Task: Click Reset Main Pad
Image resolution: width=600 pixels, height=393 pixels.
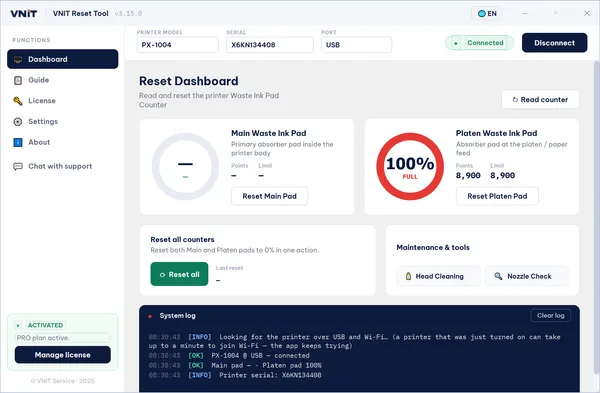Action: click(x=269, y=196)
